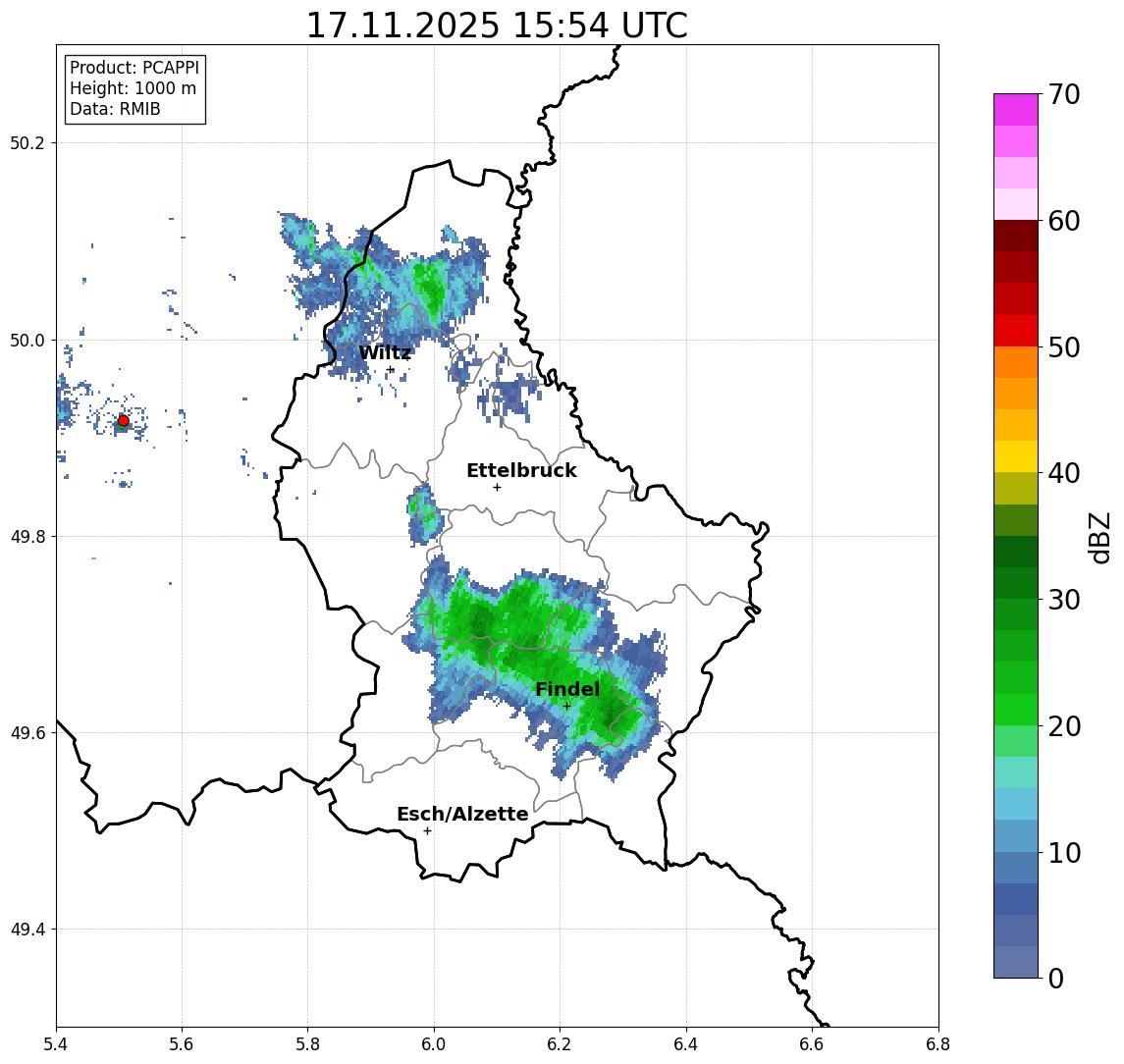
Task: Click the longitude tick label 5.4
Action: (x=56, y=1043)
